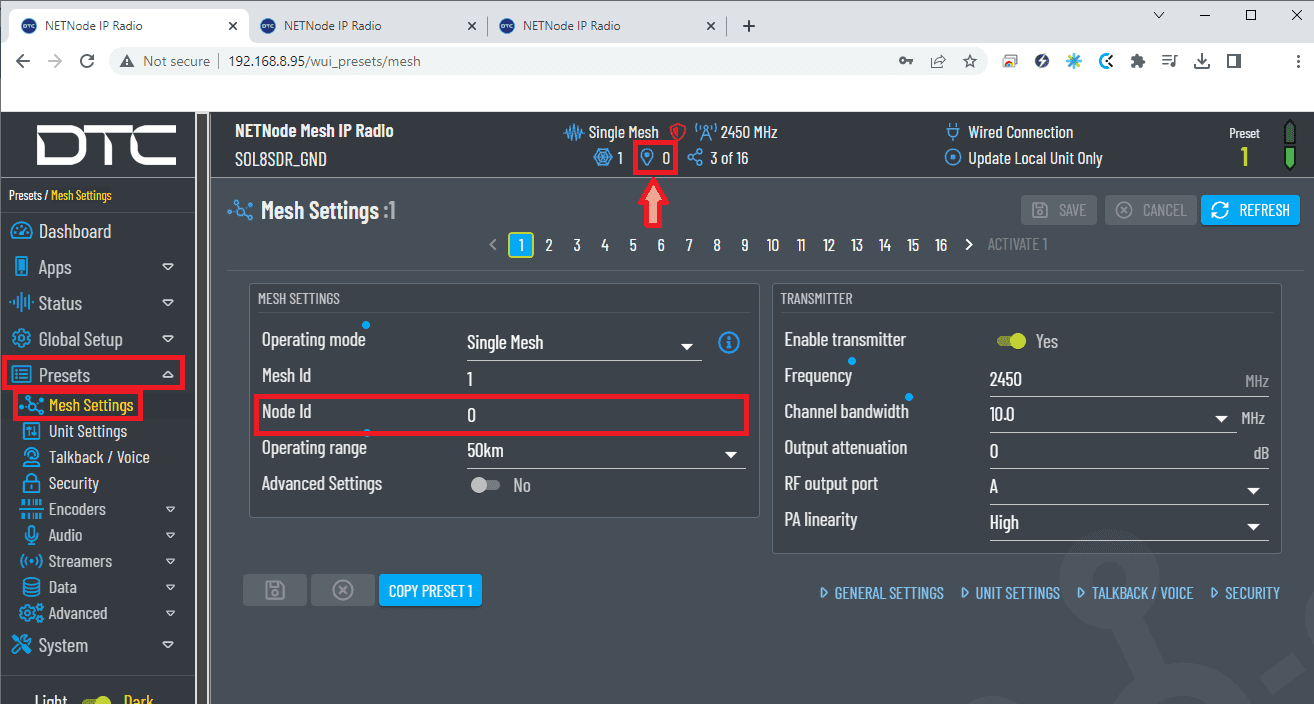Click the browser page reload icon
The height and width of the screenshot is (704, 1314).
[87, 61]
